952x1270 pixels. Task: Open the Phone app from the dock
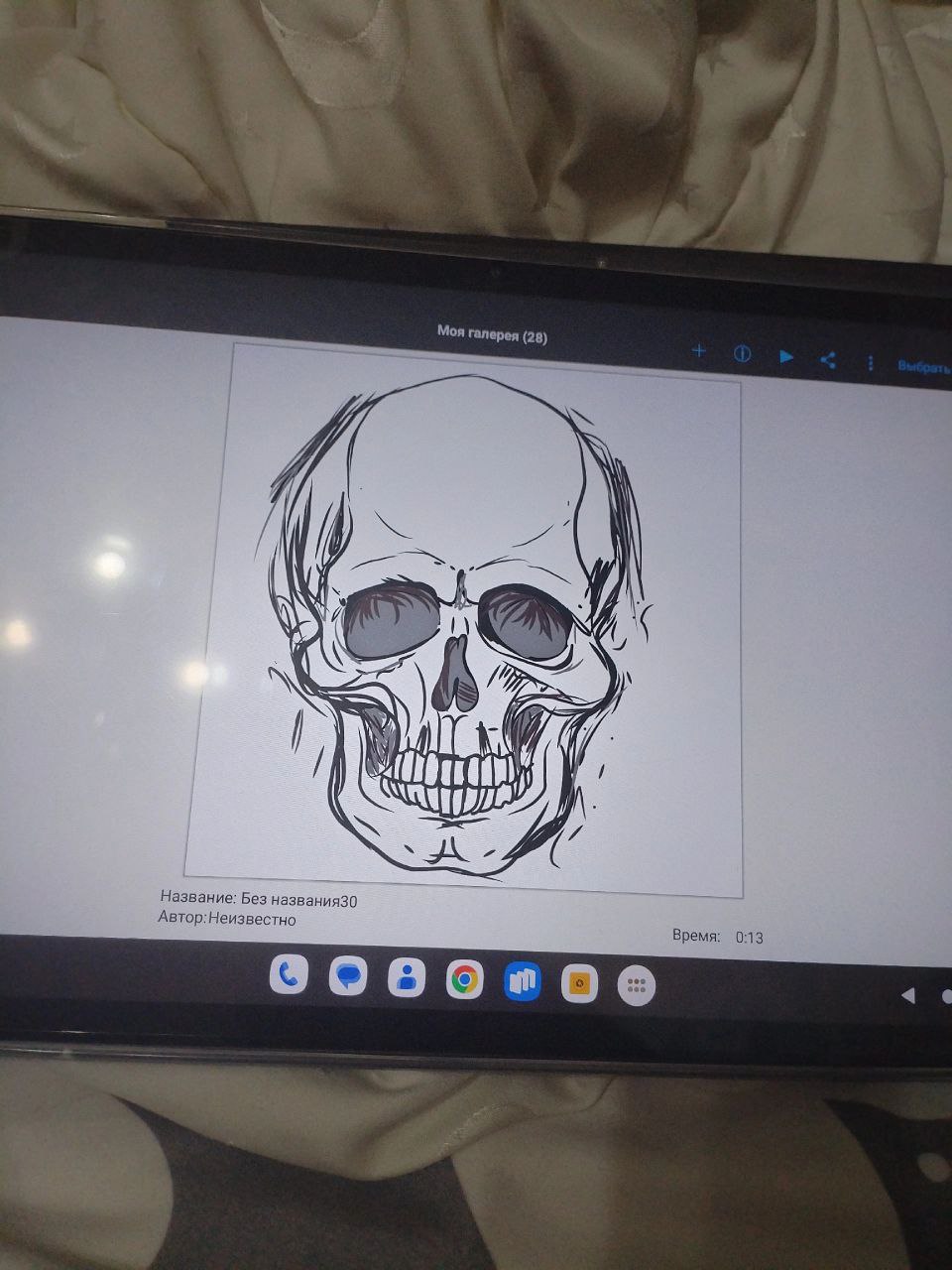click(x=289, y=976)
